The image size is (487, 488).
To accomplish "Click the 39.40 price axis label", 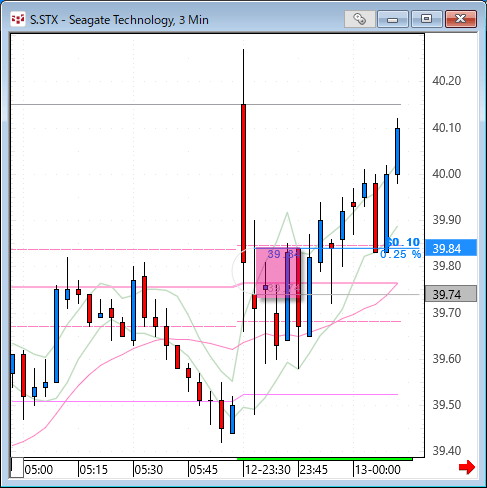I will 446,451.
